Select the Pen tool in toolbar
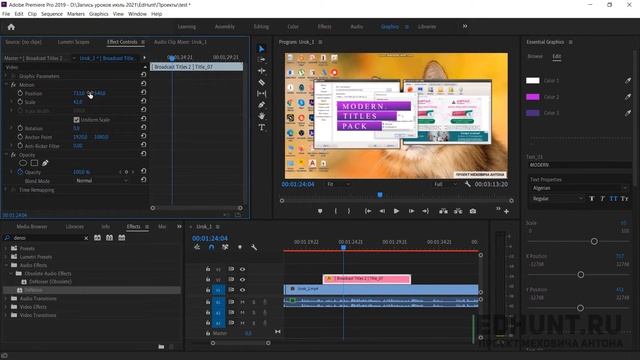The width and height of the screenshot is (640, 360). 262,105
